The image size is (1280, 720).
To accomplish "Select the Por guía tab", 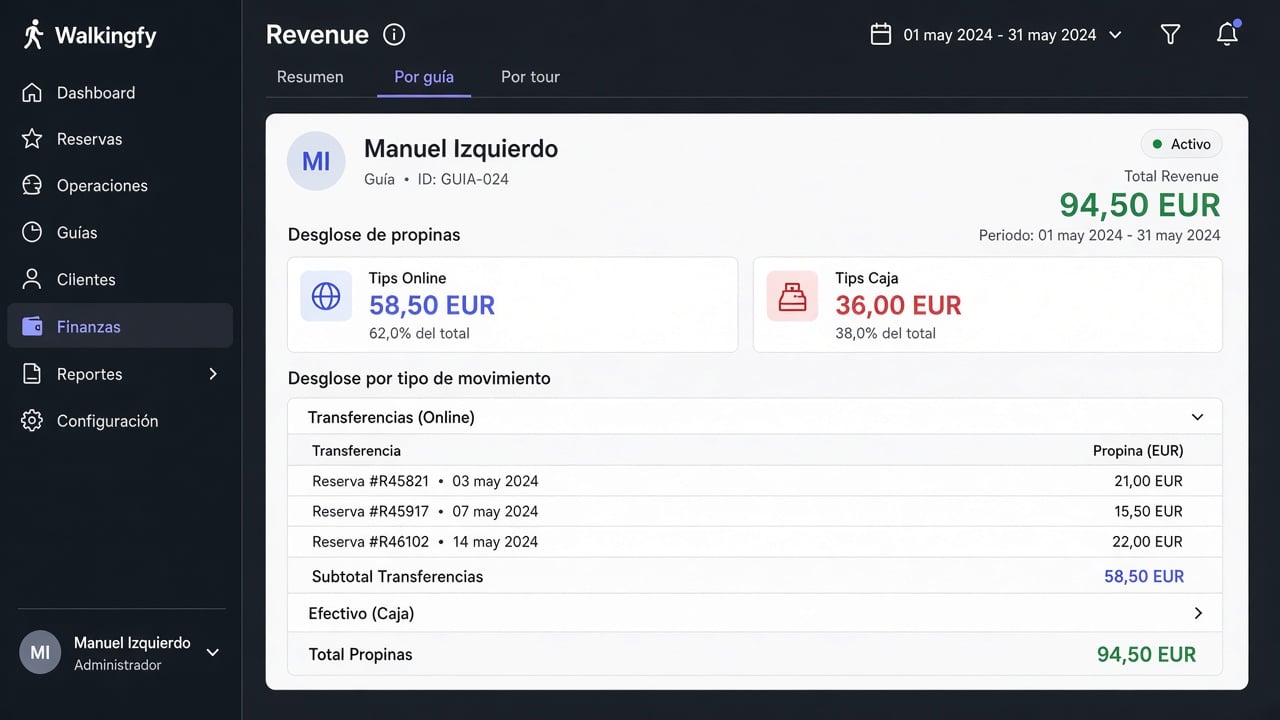I will point(424,77).
